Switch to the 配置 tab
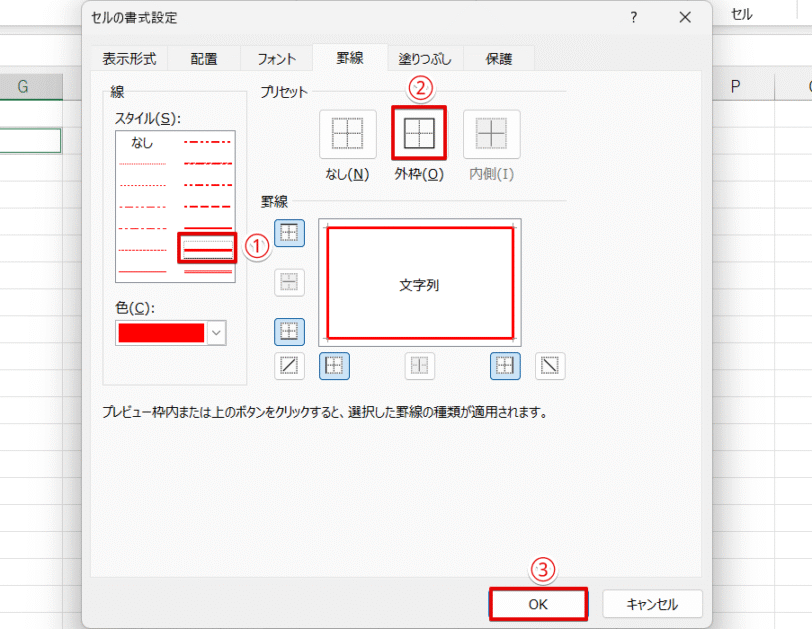The height and width of the screenshot is (629, 812). tap(203, 58)
